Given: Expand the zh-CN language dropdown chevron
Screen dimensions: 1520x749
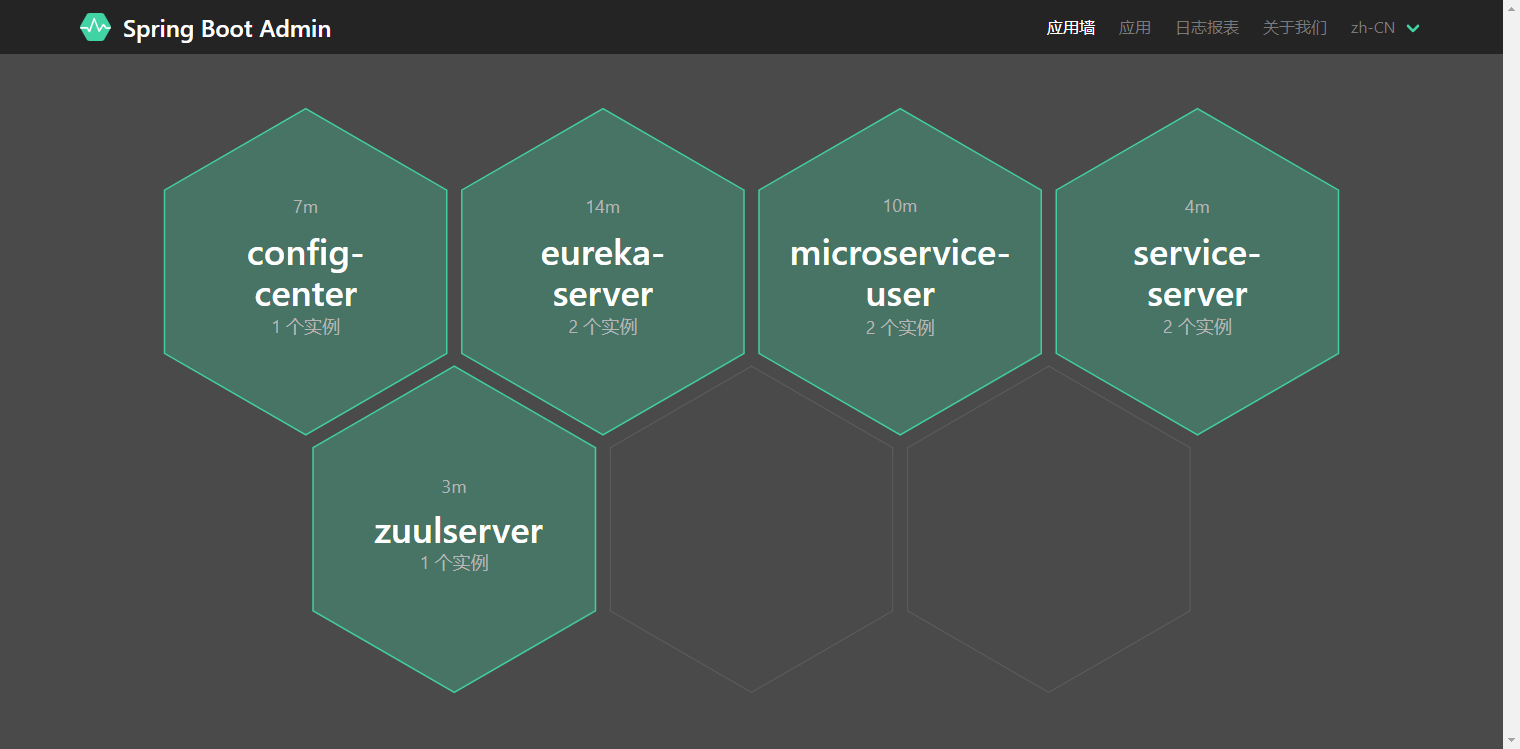Looking at the screenshot, I should [1413, 28].
